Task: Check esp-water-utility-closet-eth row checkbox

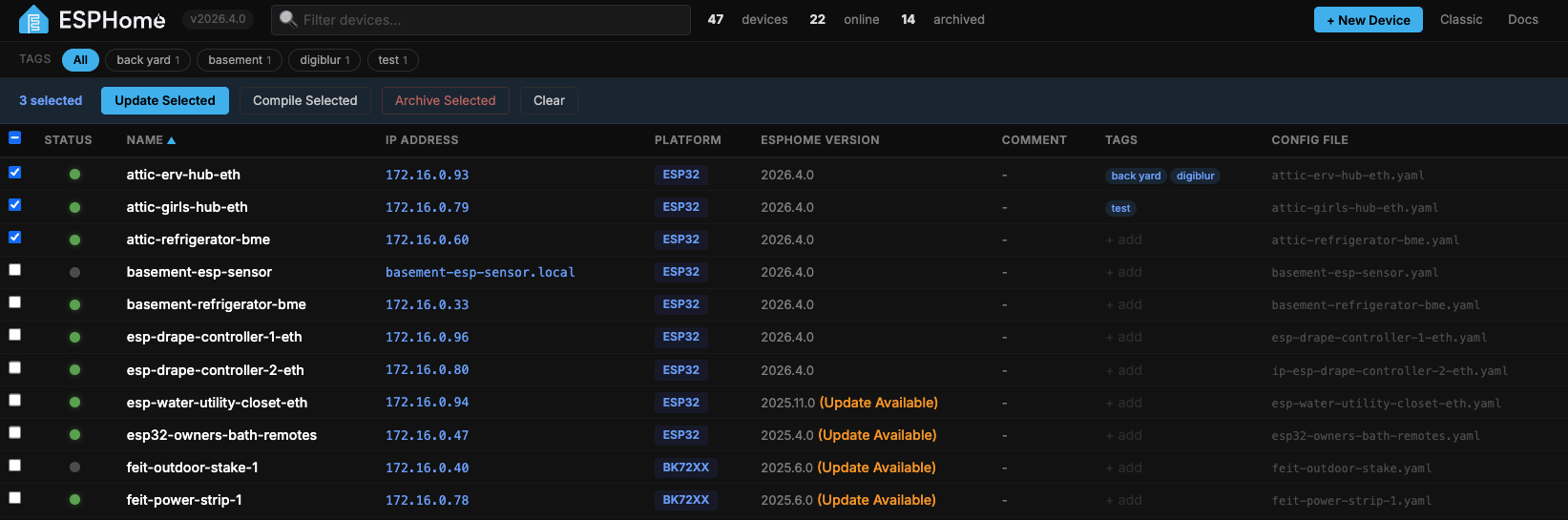Action: point(14,401)
